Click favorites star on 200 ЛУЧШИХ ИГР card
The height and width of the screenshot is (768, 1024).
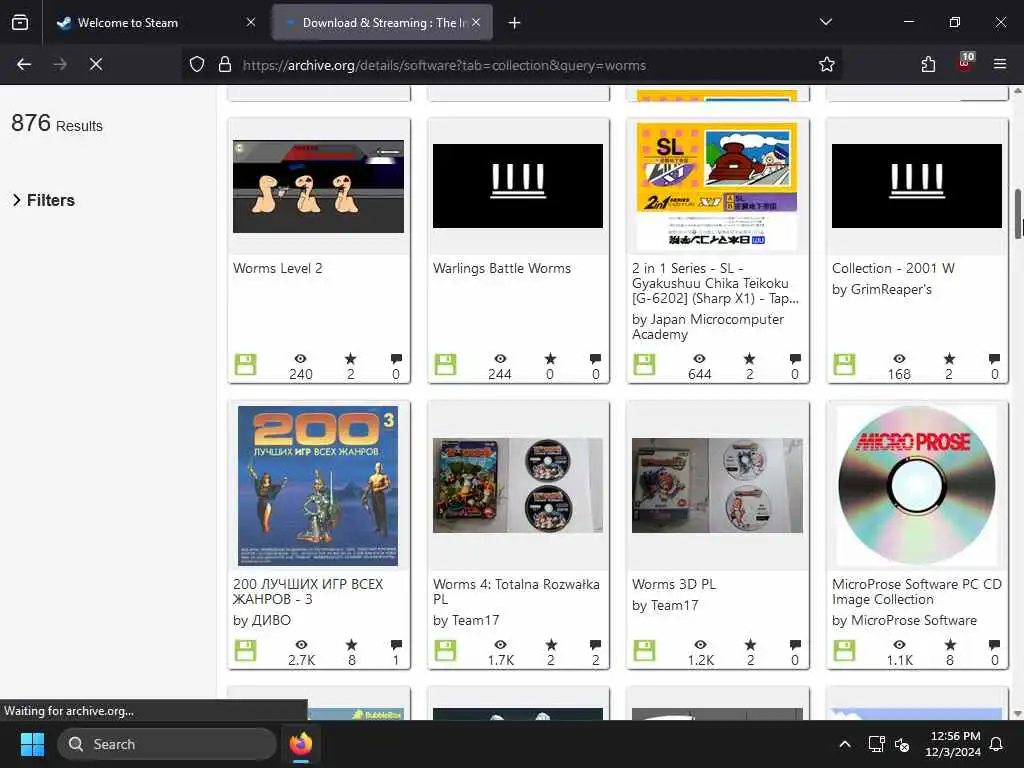click(x=351, y=645)
